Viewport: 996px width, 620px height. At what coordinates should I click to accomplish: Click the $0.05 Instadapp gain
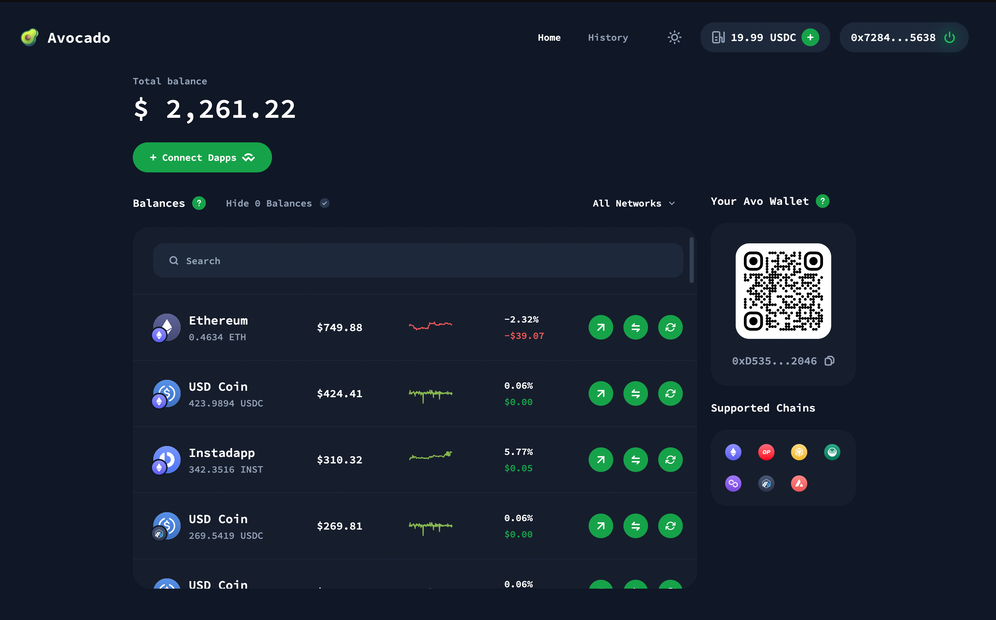[518, 468]
